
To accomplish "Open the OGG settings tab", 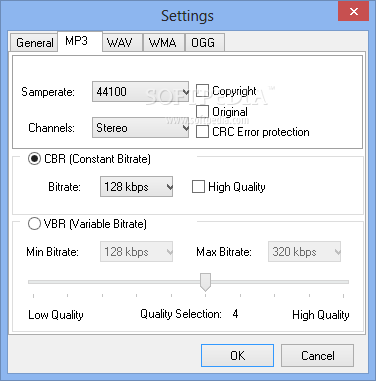I will tap(205, 43).
